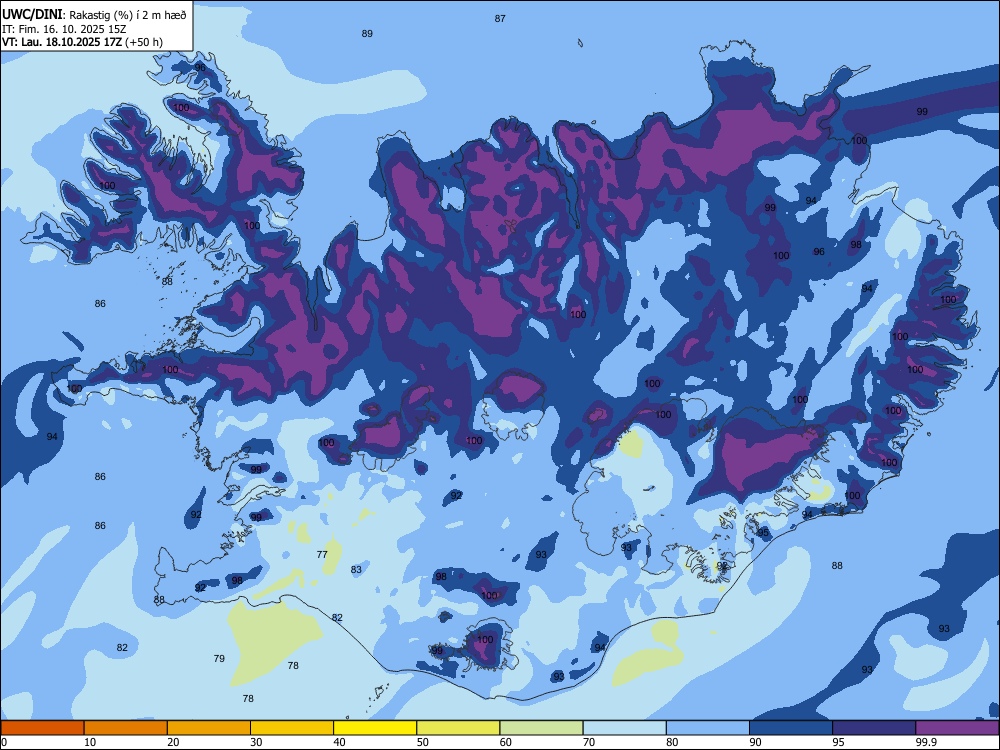Click the legend tick label '60'
The height and width of the screenshot is (750, 1000).
[x=506, y=742]
